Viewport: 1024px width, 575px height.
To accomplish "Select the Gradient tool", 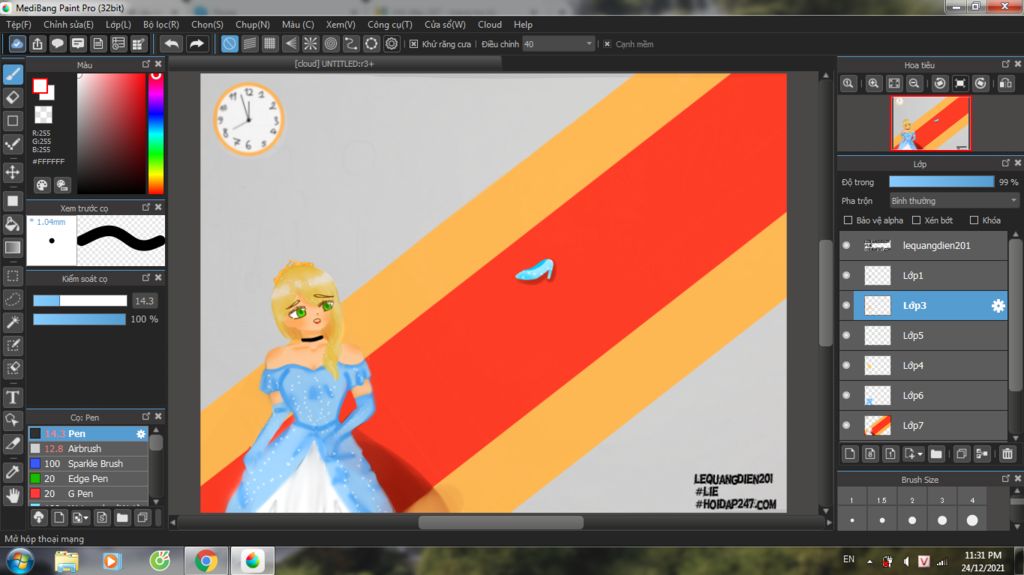I will click(12, 248).
